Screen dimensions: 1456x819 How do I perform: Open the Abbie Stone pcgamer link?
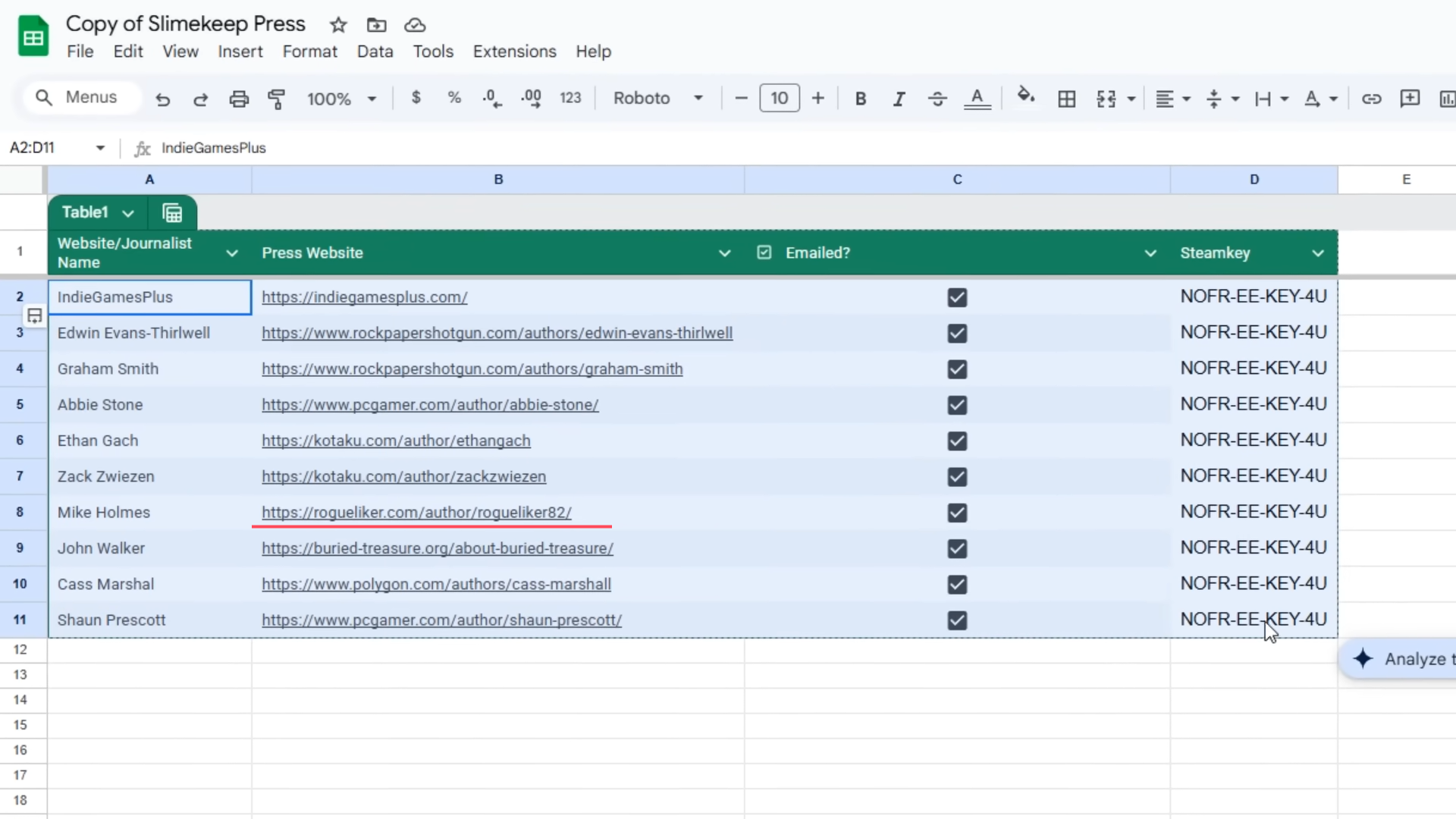(x=430, y=405)
